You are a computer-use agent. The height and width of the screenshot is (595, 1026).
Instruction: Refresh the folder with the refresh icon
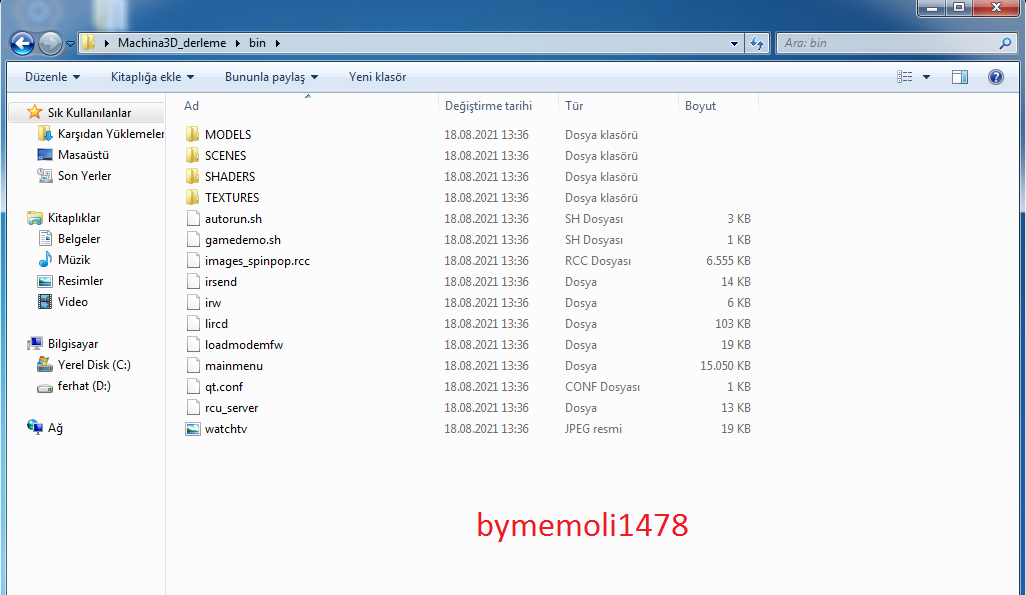[x=757, y=43]
